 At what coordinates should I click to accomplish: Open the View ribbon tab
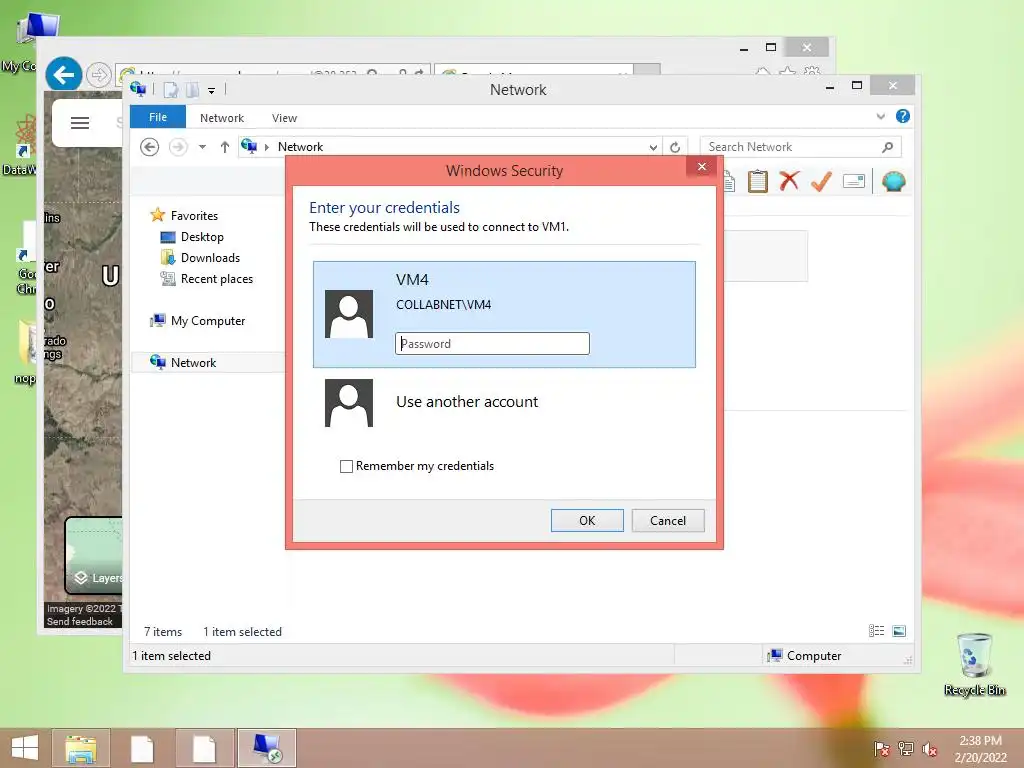[x=284, y=118]
